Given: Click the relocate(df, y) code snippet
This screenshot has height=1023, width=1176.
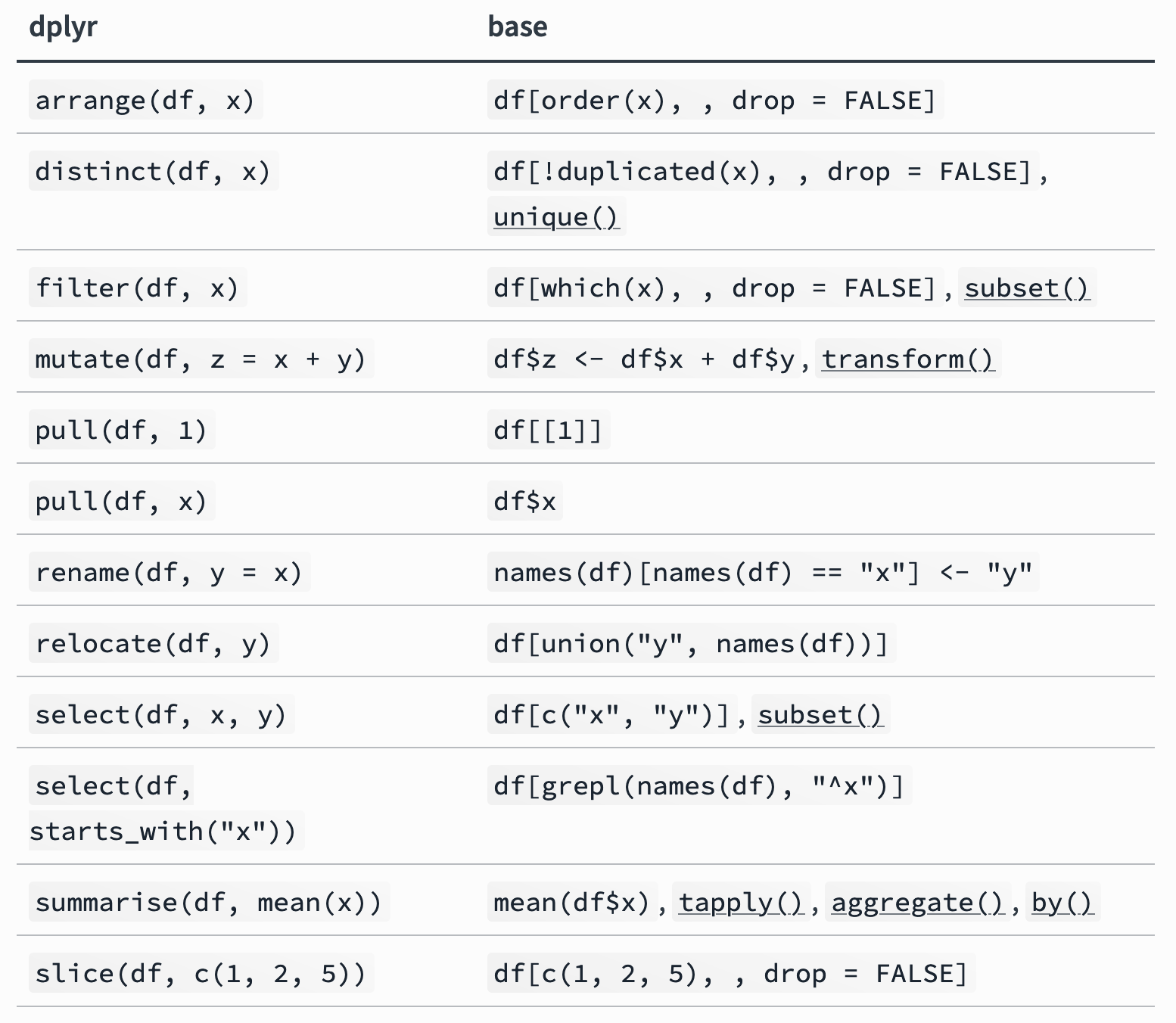Looking at the screenshot, I should (x=153, y=645).
